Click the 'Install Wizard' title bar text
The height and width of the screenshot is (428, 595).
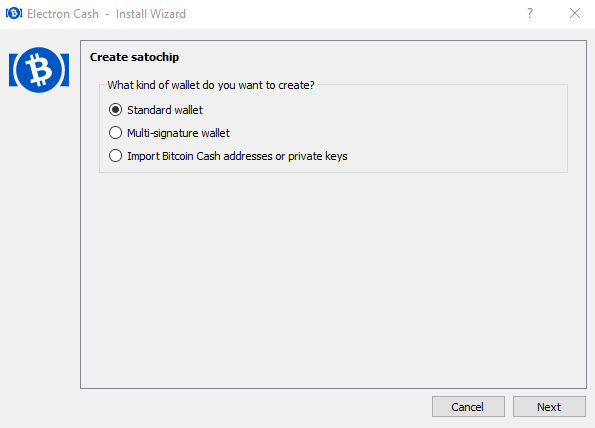151,14
